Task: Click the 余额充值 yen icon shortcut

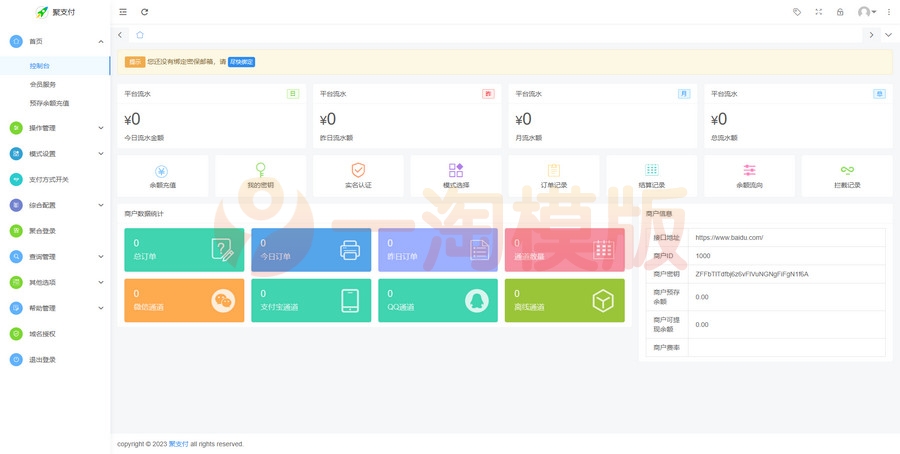Action: 161,171
